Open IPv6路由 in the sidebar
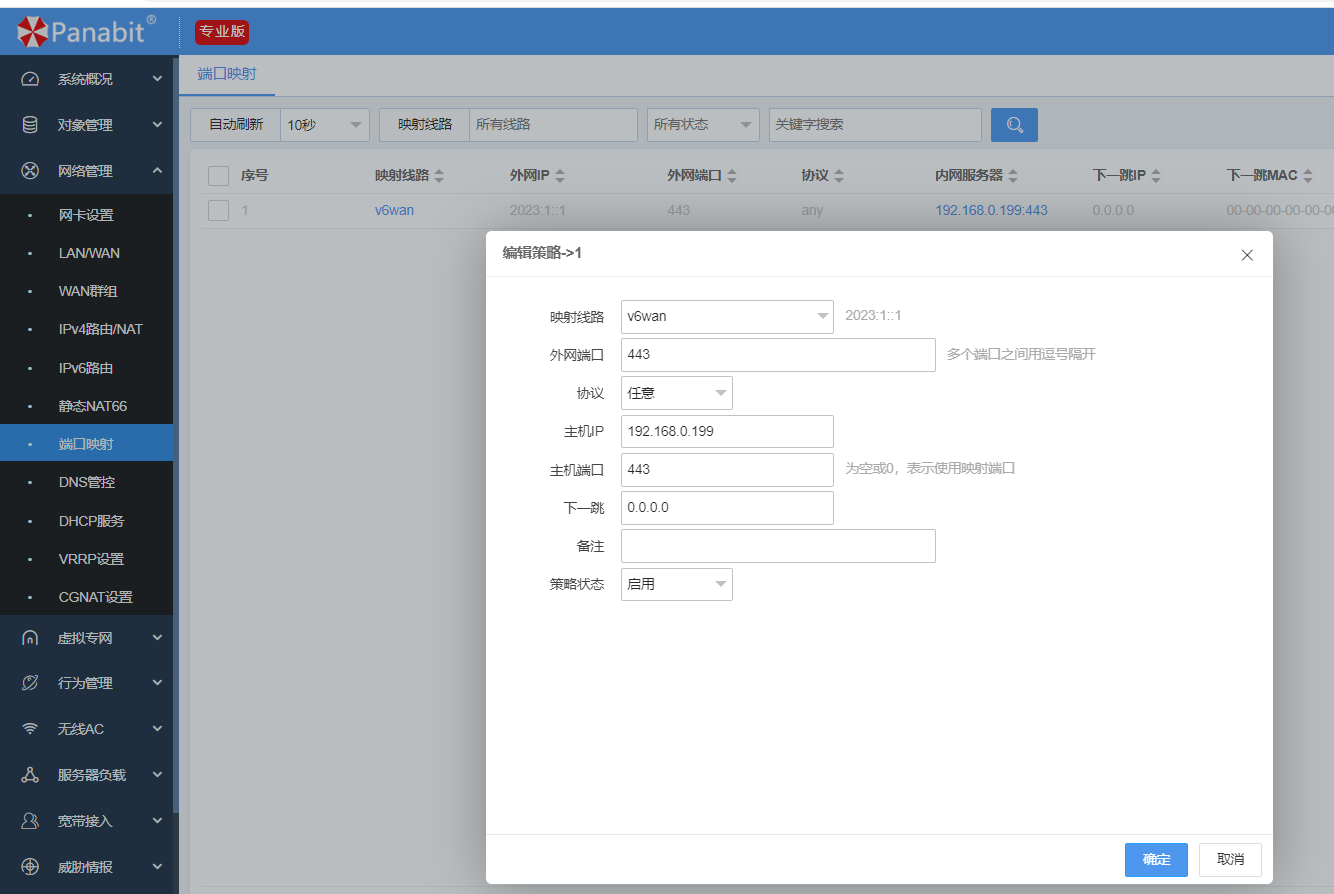Viewport: 1334px width, 894px height. coord(86,368)
